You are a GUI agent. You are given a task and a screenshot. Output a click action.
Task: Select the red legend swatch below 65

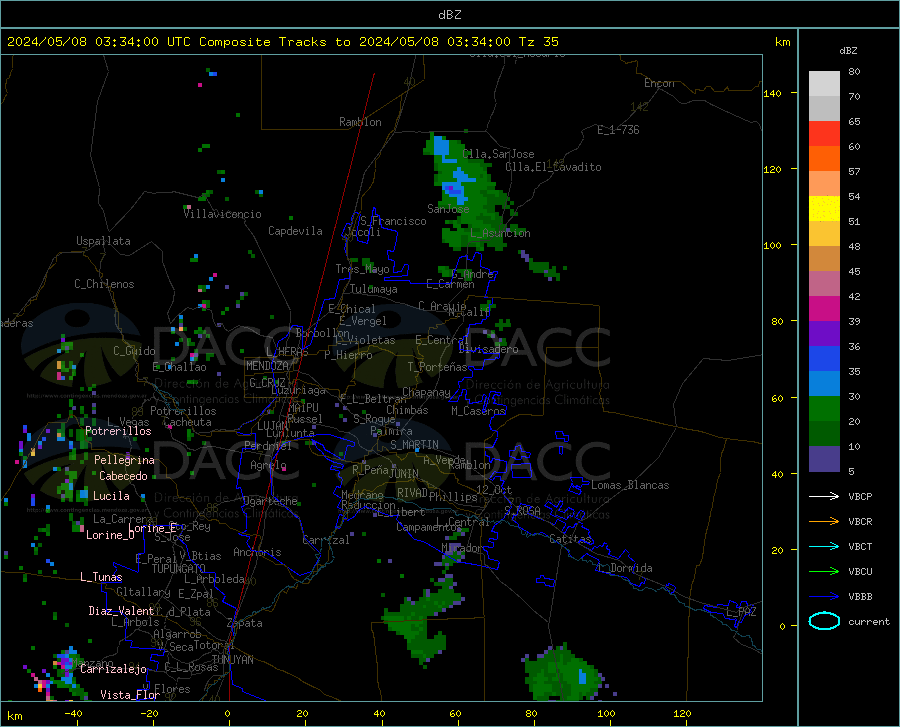click(x=824, y=134)
